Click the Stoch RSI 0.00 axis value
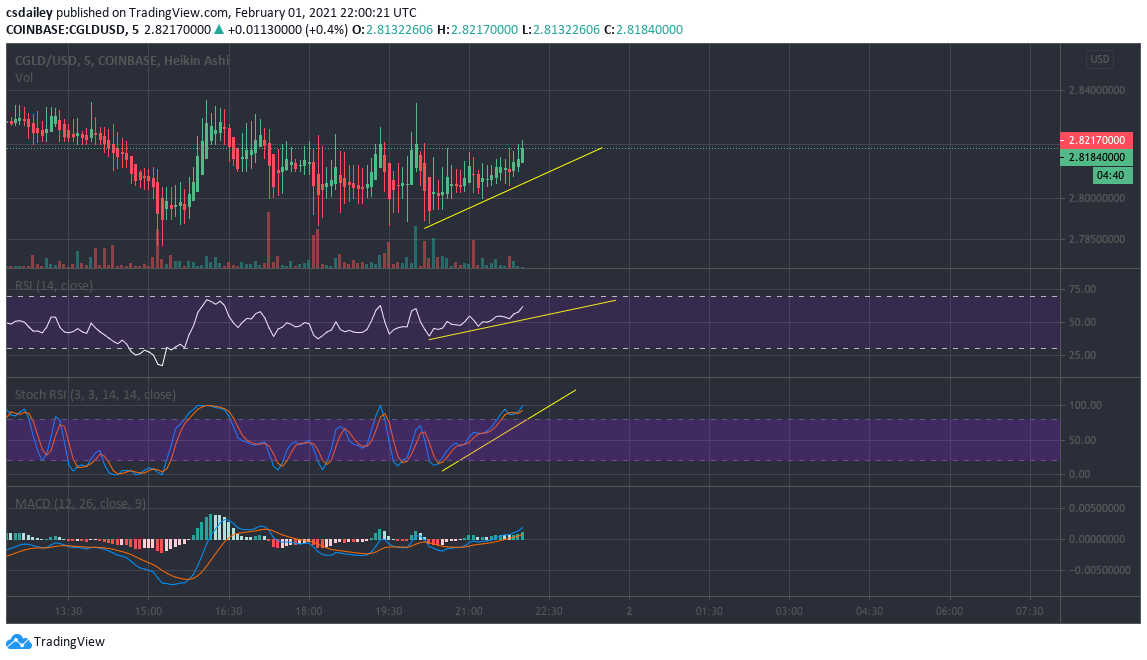 pyautogui.click(x=1079, y=474)
